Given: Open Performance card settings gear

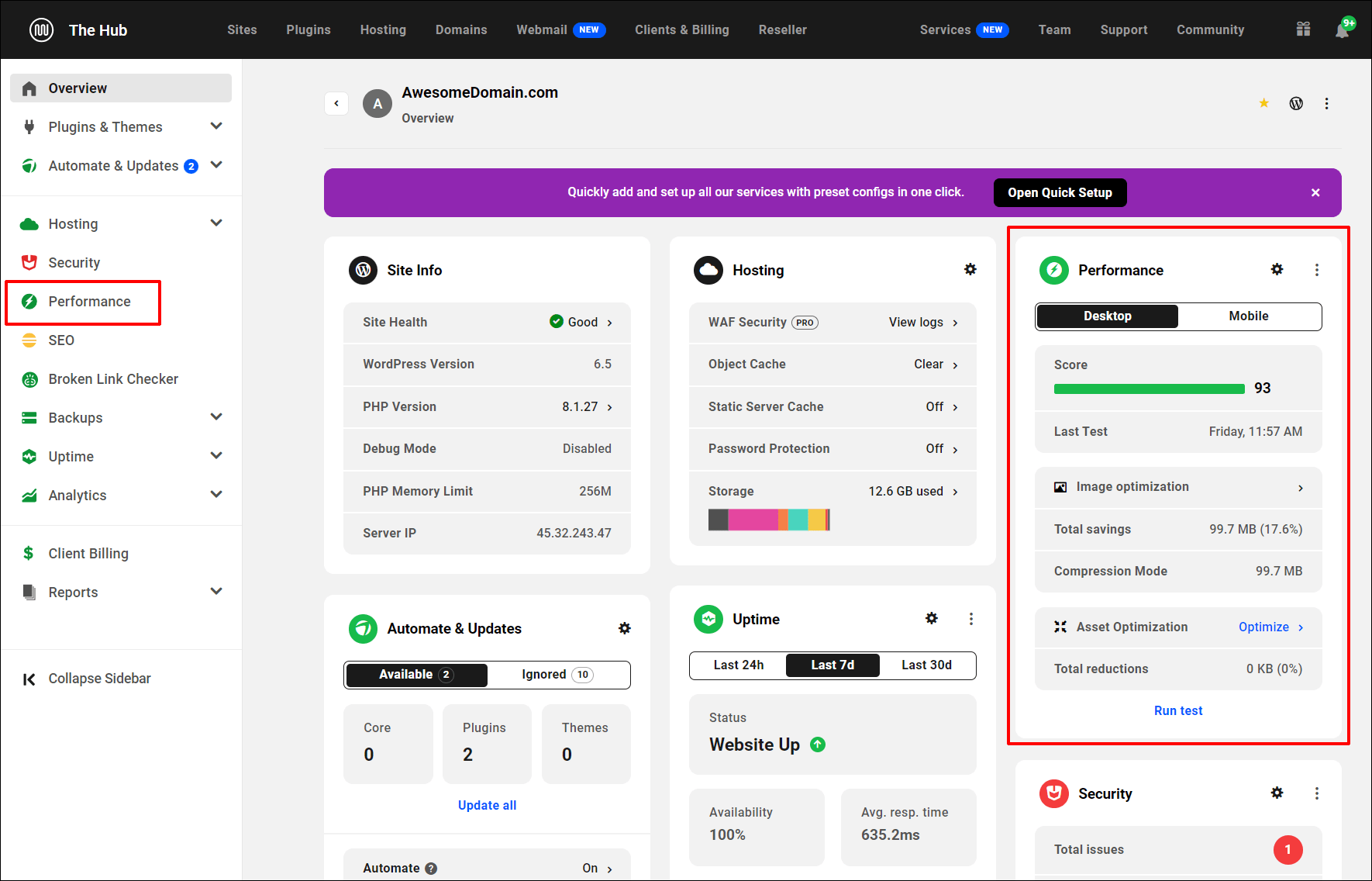Looking at the screenshot, I should click(x=1277, y=269).
